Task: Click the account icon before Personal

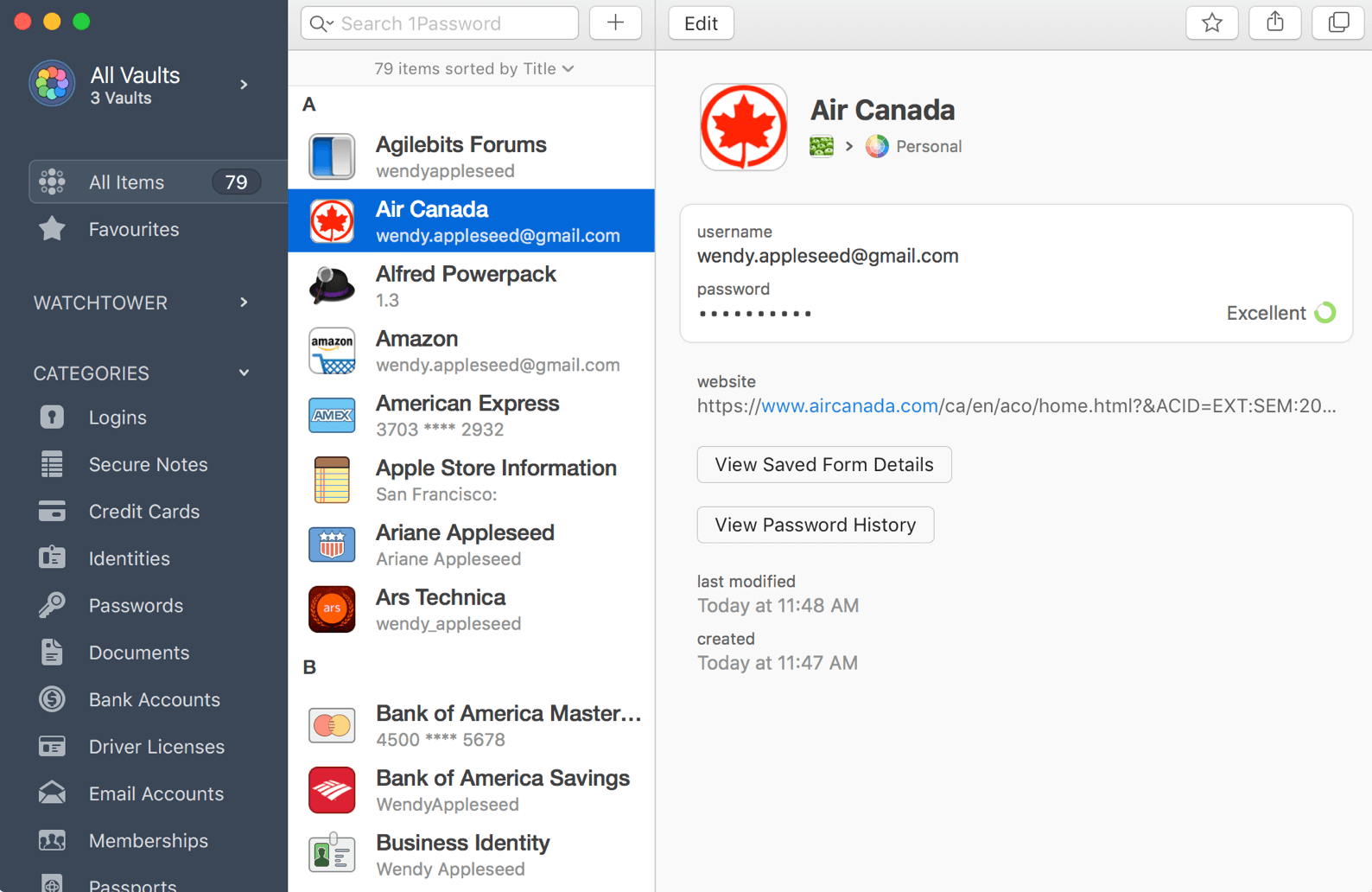Action: 822,146
